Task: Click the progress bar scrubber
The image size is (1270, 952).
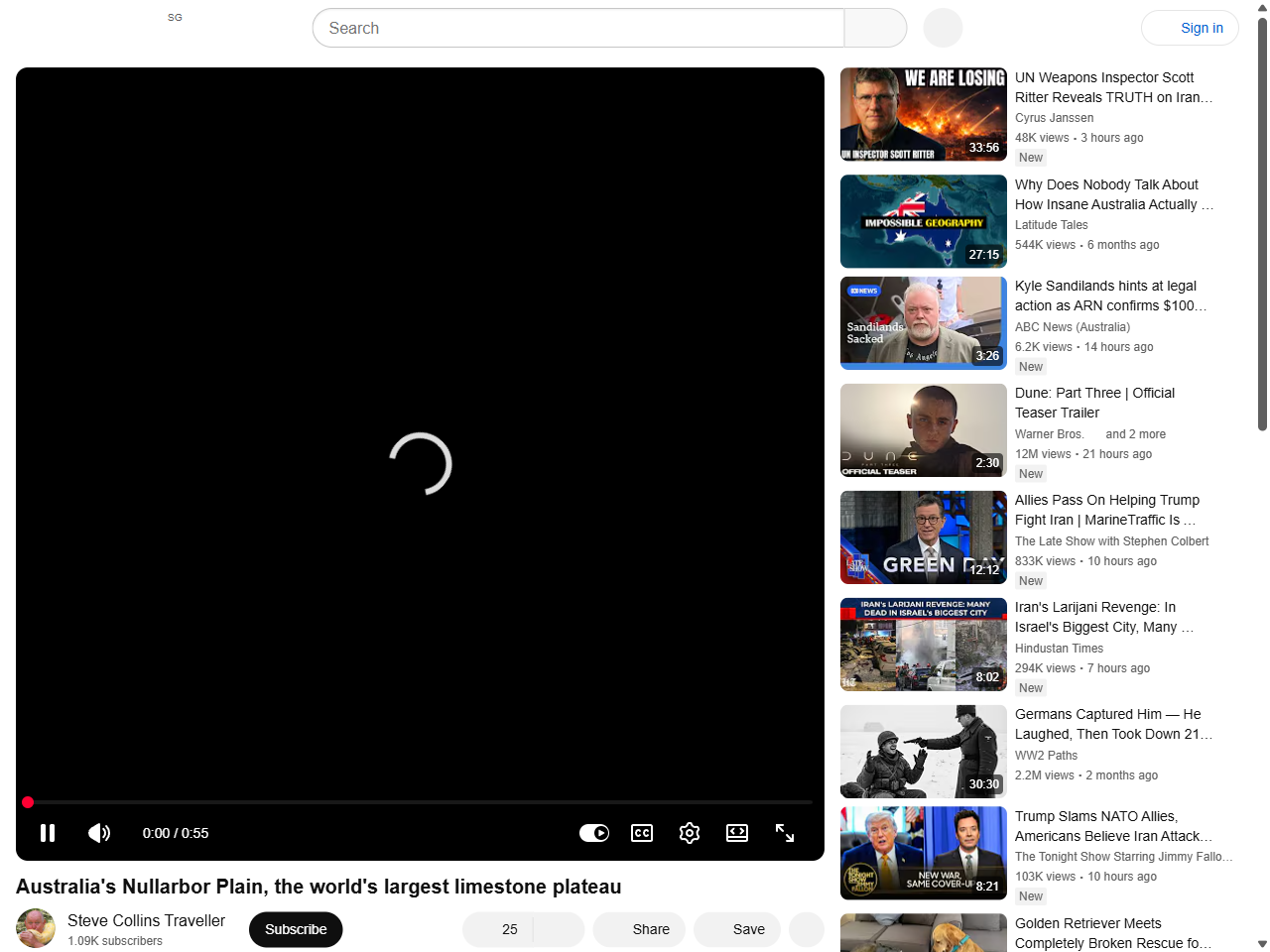Action: (28, 802)
